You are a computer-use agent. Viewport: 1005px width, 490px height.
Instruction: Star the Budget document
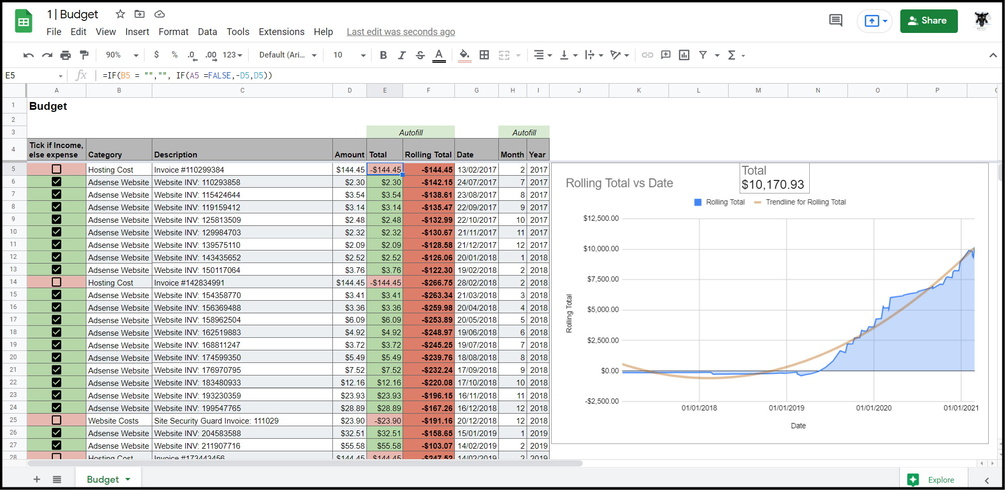[120, 14]
